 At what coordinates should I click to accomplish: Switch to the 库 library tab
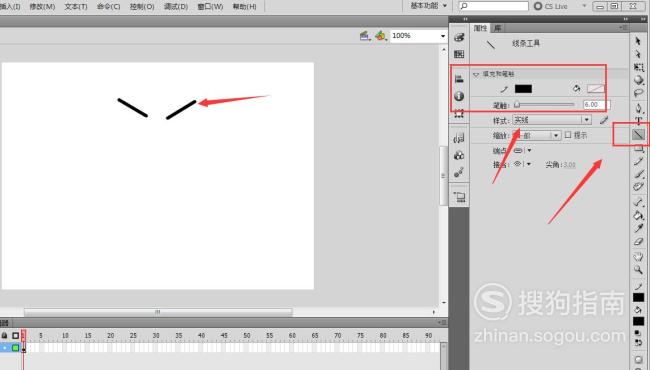[497, 28]
